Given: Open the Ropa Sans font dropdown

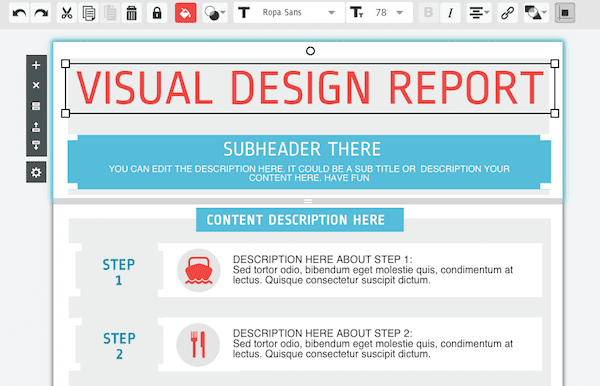Looking at the screenshot, I should pyautogui.click(x=289, y=13).
